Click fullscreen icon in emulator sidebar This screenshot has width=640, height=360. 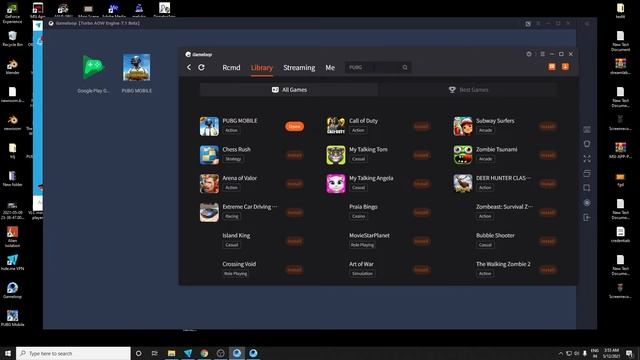click(587, 159)
